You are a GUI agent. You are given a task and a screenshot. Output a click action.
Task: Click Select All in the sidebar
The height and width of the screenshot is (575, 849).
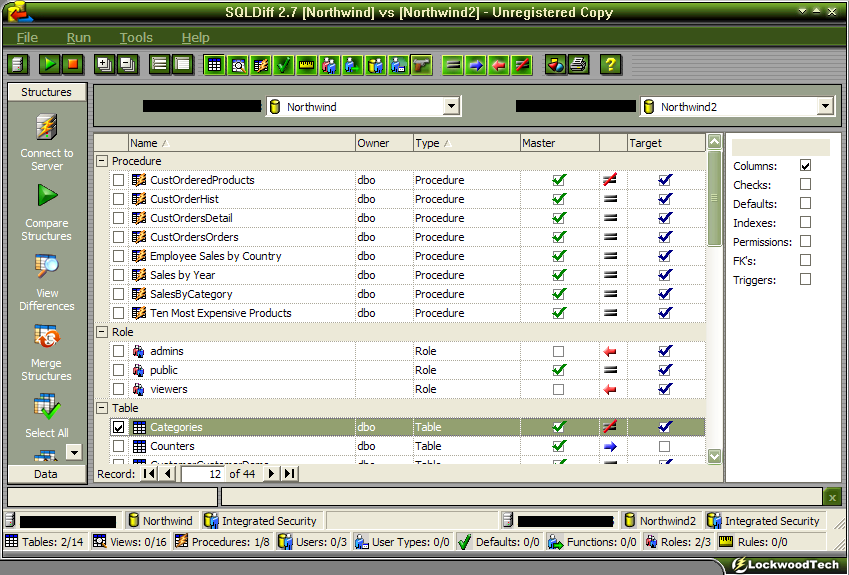(47, 416)
